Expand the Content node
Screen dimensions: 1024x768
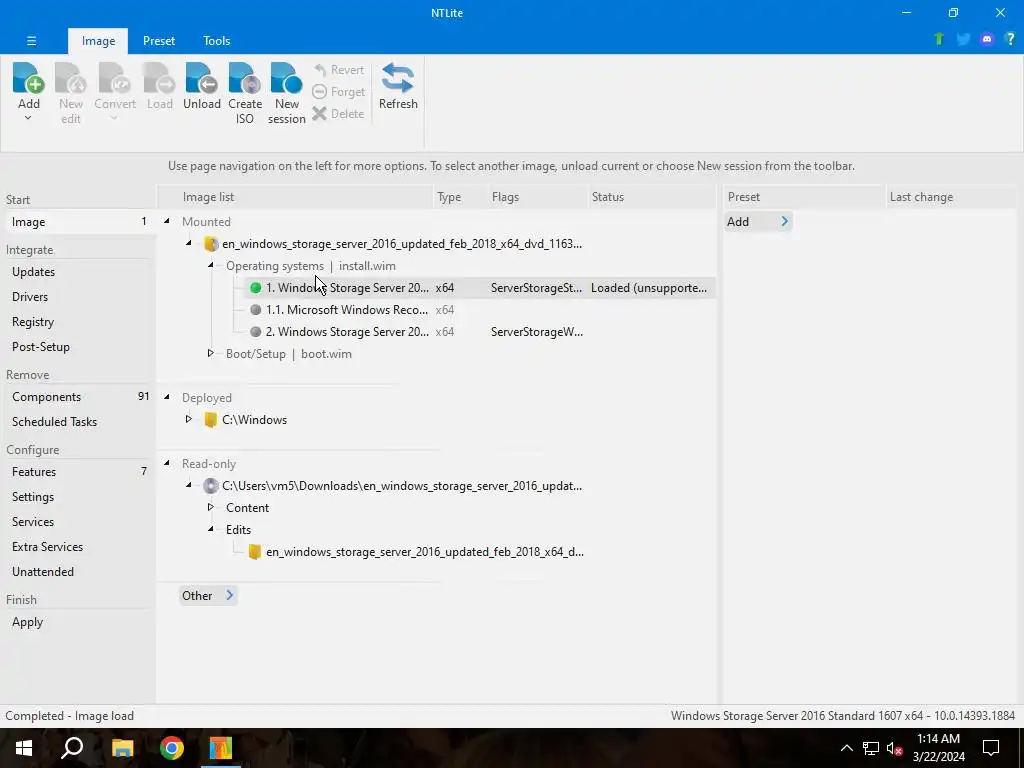tap(210, 507)
